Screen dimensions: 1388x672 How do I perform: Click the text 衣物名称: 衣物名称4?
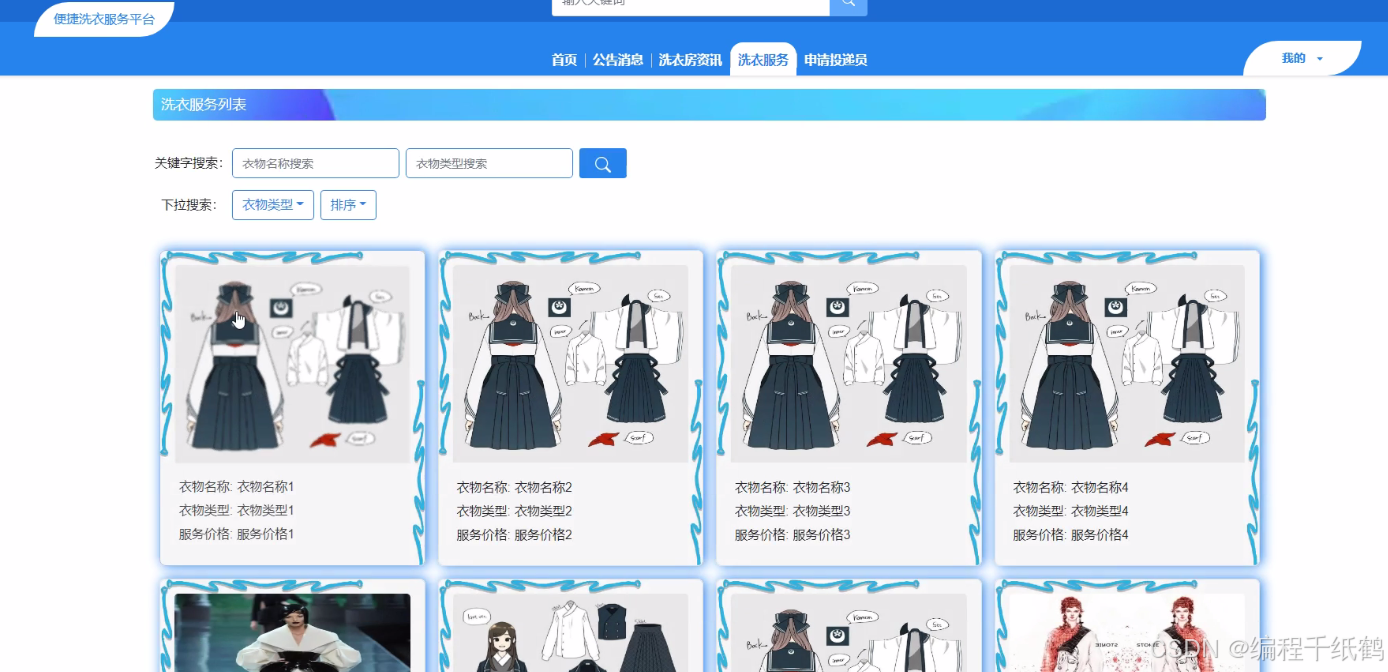tap(1071, 488)
